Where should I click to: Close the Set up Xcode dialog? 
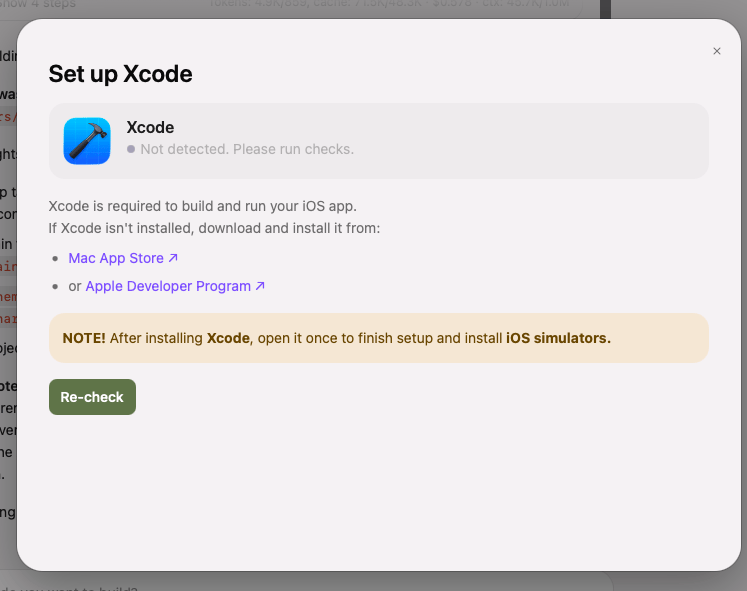coord(717,51)
